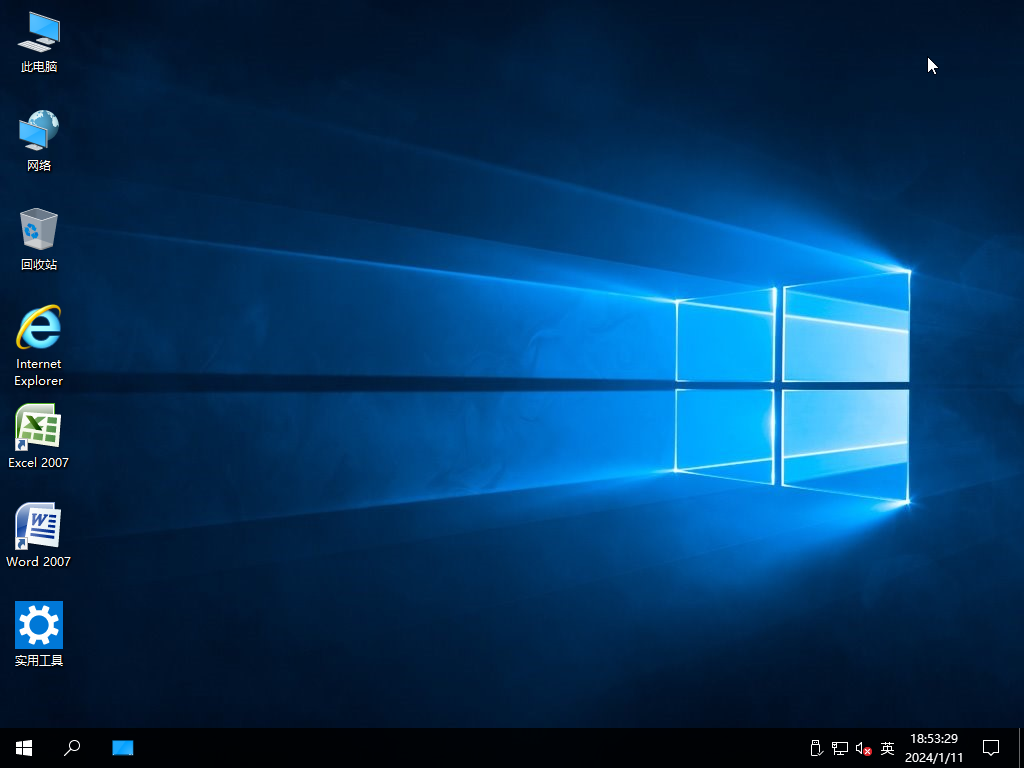The image size is (1024, 768).
Task: Open taskbar search magnifier
Action: [72, 748]
